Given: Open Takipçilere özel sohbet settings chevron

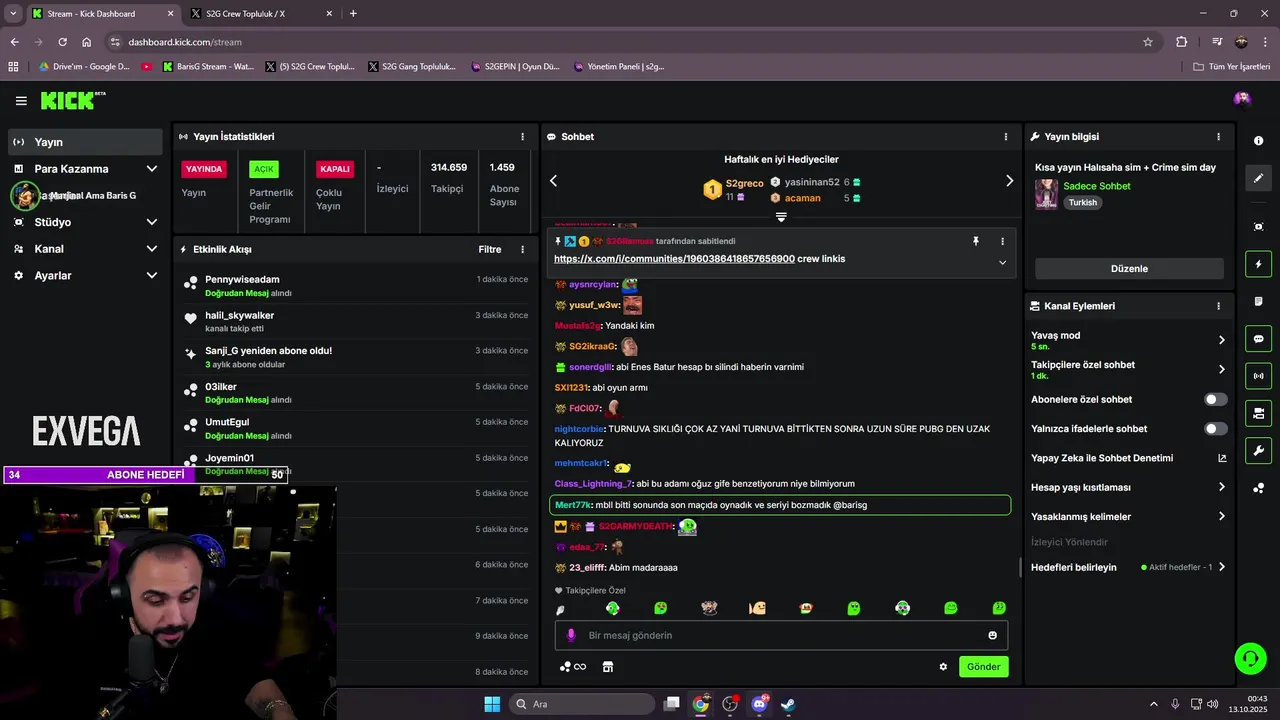Looking at the screenshot, I should (x=1221, y=369).
